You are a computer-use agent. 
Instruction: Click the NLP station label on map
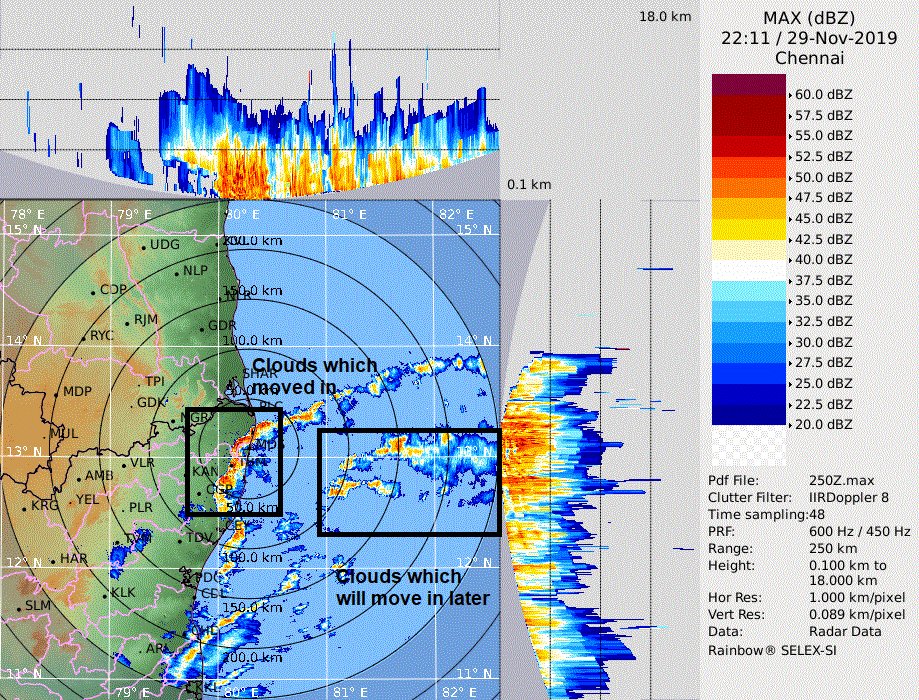[x=195, y=270]
